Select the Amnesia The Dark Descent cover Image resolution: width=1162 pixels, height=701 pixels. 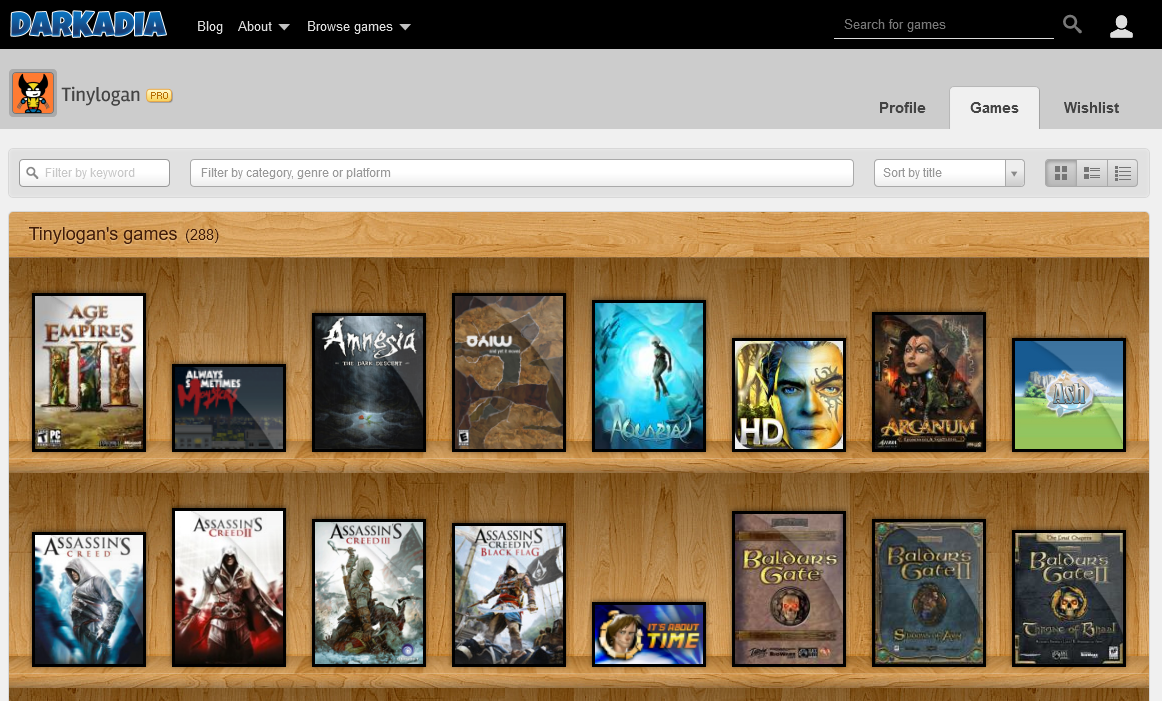click(369, 382)
